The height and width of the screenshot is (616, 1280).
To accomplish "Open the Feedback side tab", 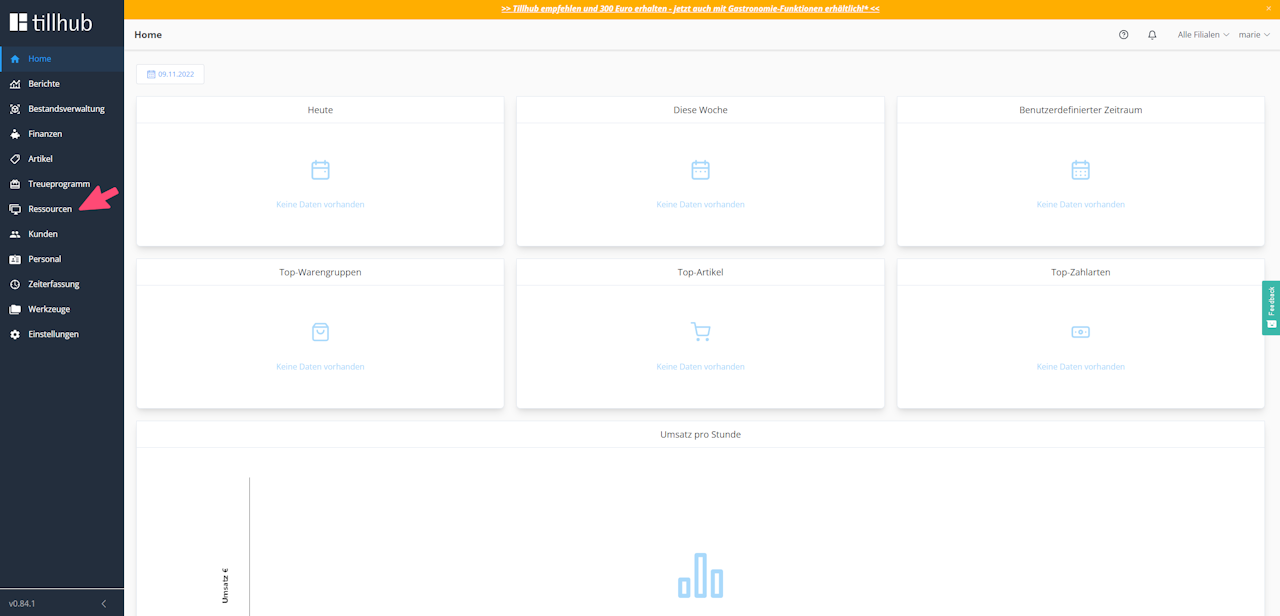I will click(1271, 308).
